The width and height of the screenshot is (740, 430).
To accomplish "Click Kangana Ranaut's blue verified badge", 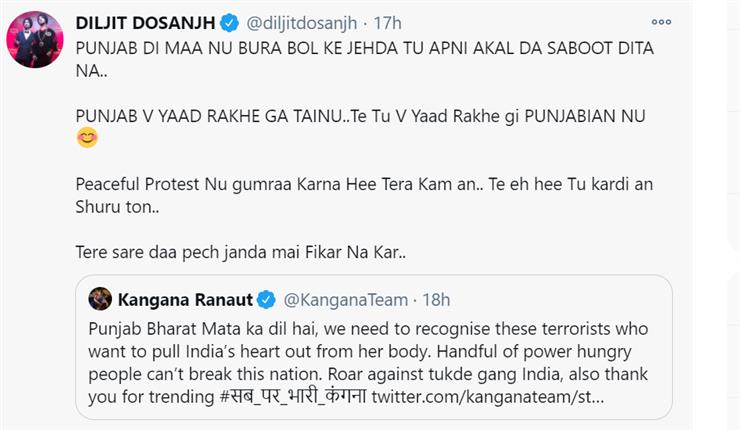I will click(266, 300).
